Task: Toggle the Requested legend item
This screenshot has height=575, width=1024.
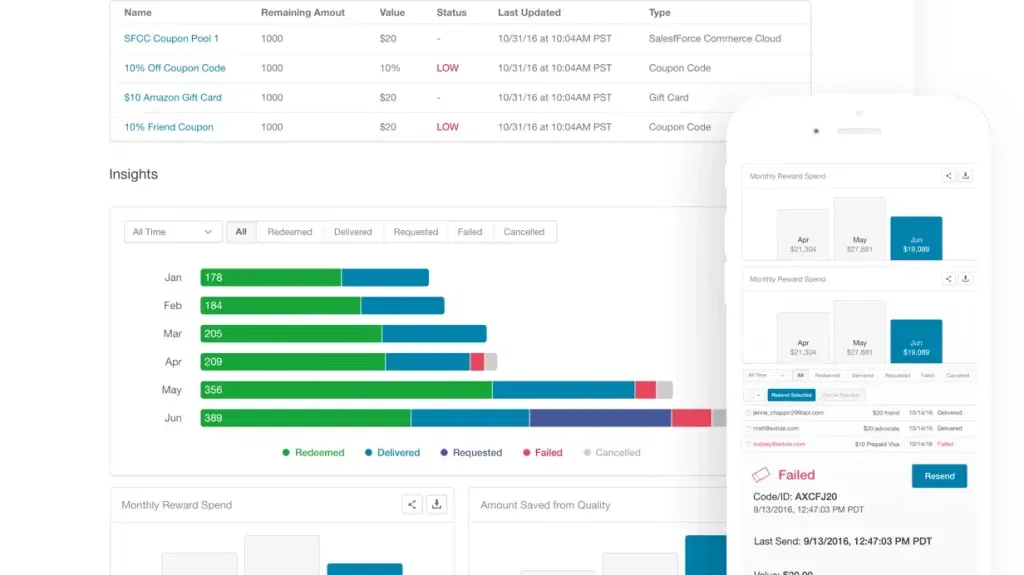Action: 471,452
